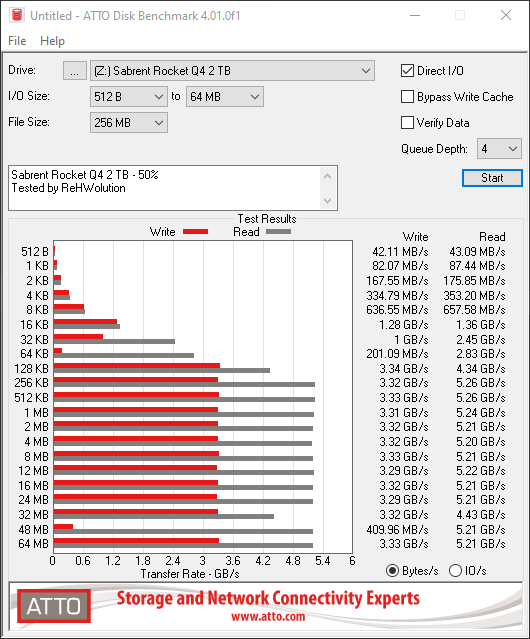Click the description box scroll down arrow
This screenshot has width=530, height=639.
[x=328, y=201]
